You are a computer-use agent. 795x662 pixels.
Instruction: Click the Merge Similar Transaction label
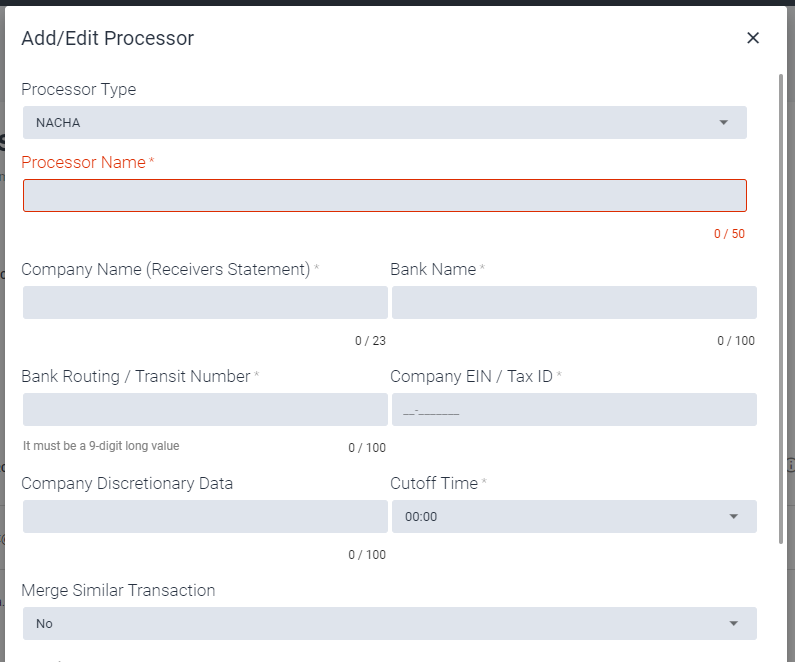tap(118, 590)
